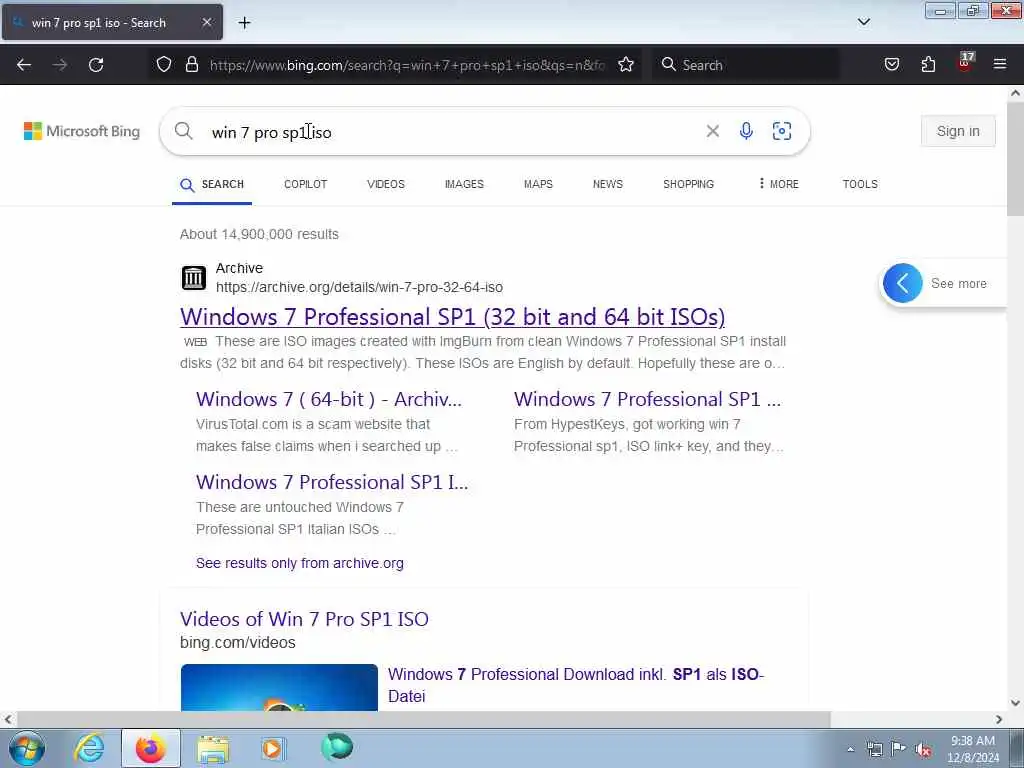Click the horizontal scrollbar right arrow

(999, 720)
